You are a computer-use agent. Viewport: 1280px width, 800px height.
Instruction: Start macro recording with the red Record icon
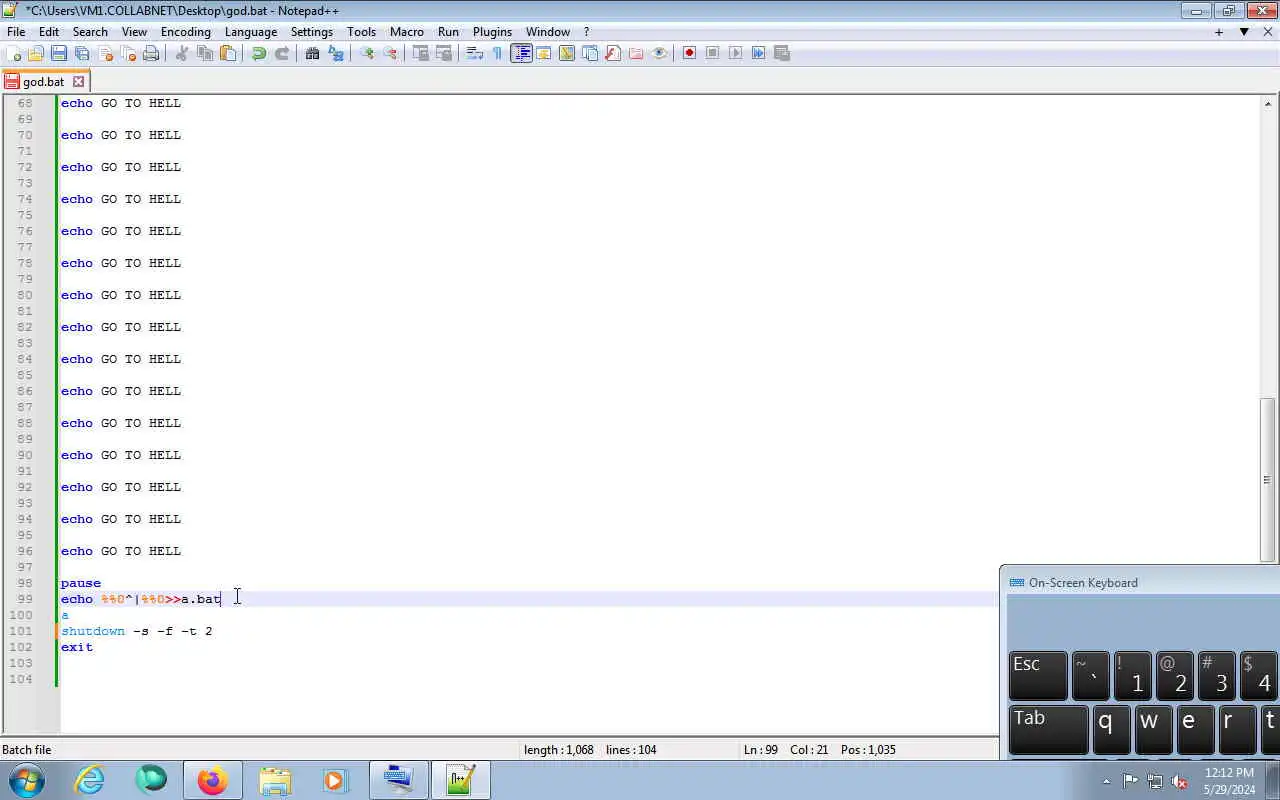click(x=690, y=53)
